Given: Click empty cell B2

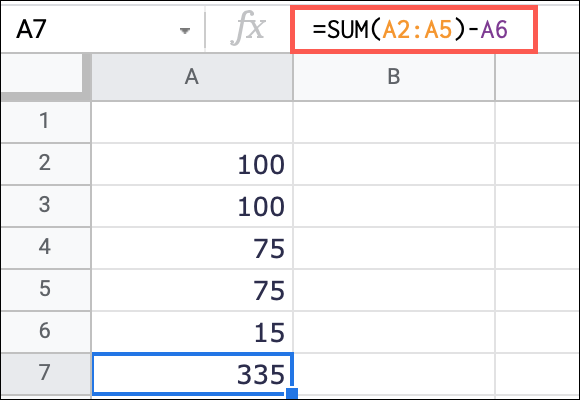Looking at the screenshot, I should (x=394, y=164).
